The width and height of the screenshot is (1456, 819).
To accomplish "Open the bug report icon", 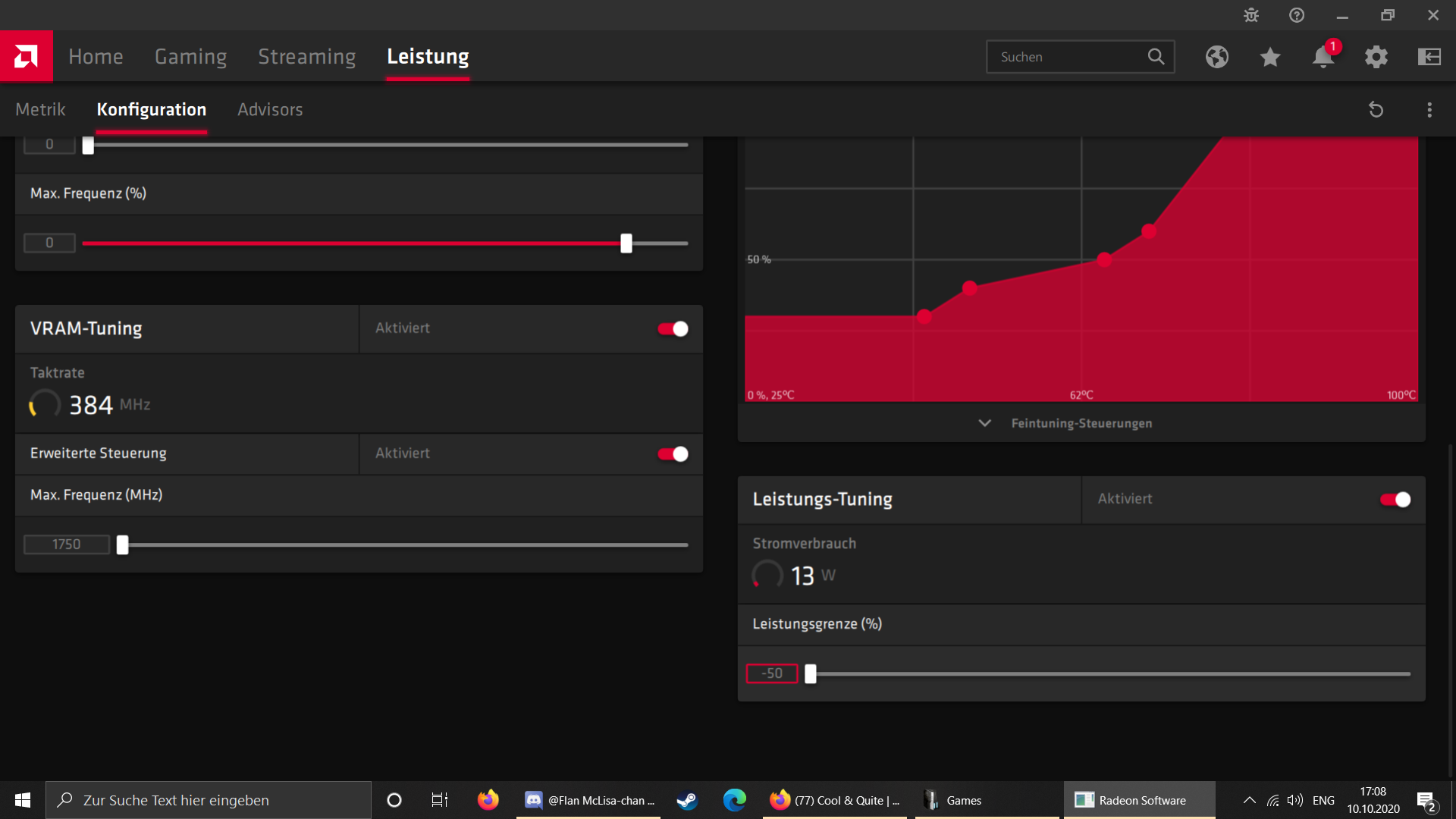I will 1251,15.
